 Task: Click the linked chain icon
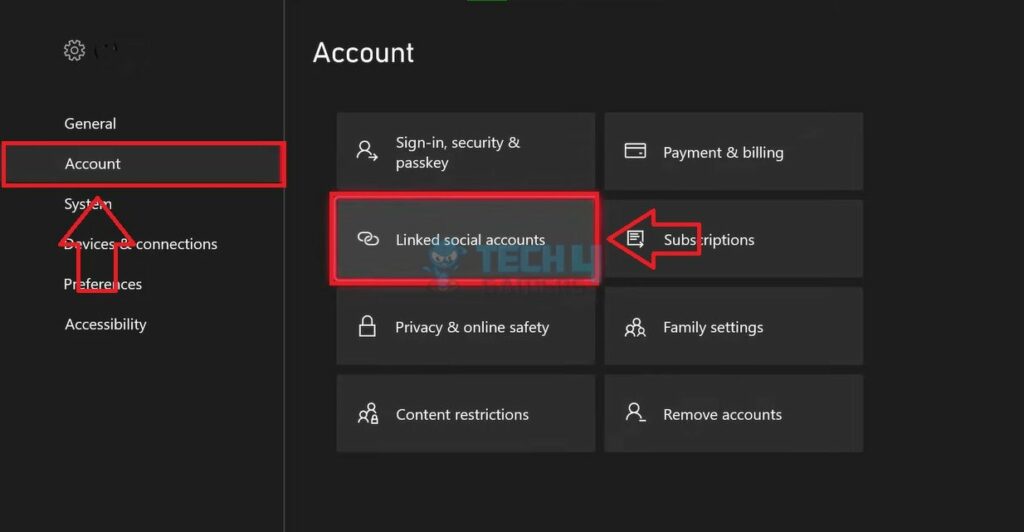(x=368, y=239)
